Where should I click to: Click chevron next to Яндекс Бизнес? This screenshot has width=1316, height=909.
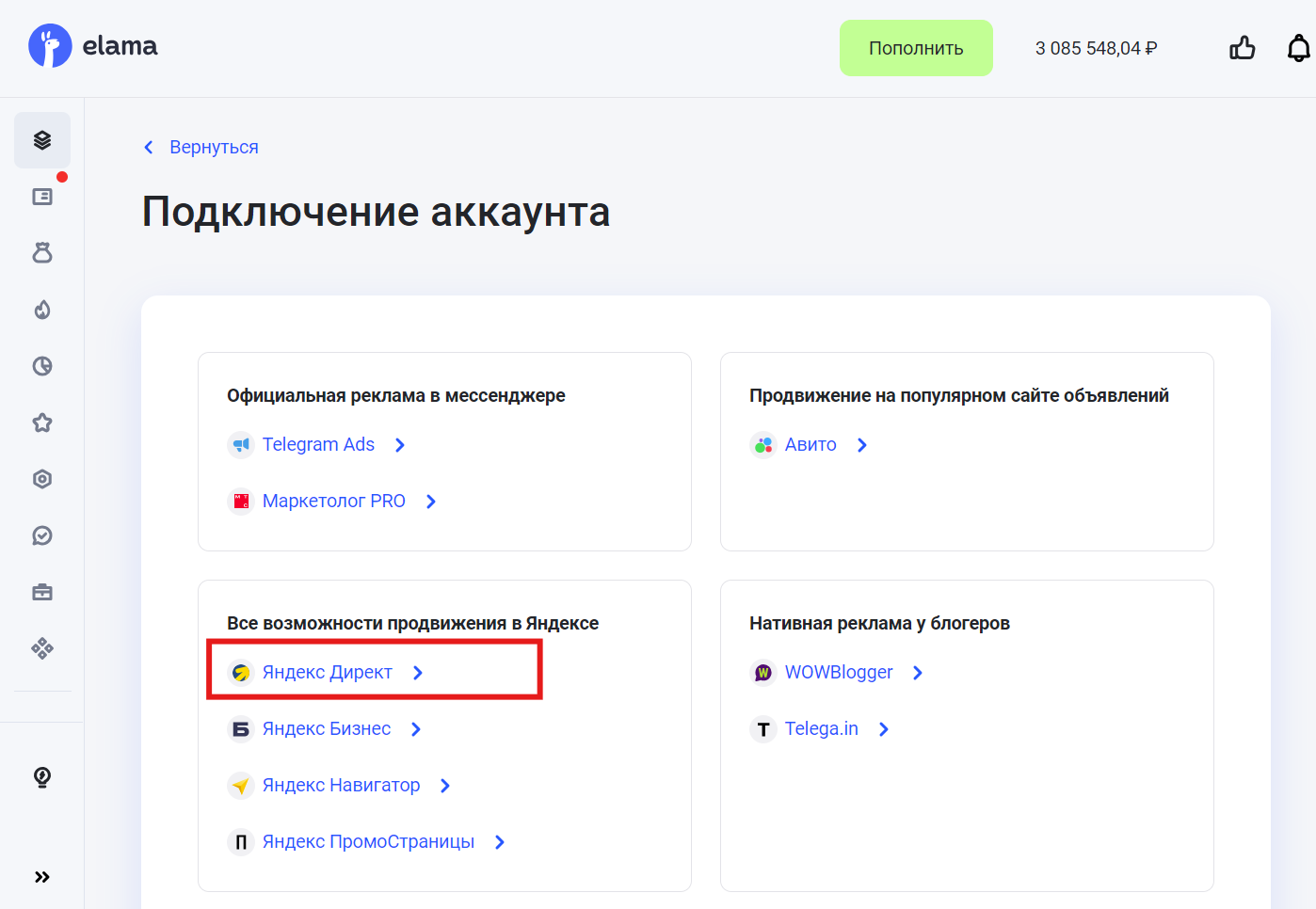pyautogui.click(x=416, y=729)
